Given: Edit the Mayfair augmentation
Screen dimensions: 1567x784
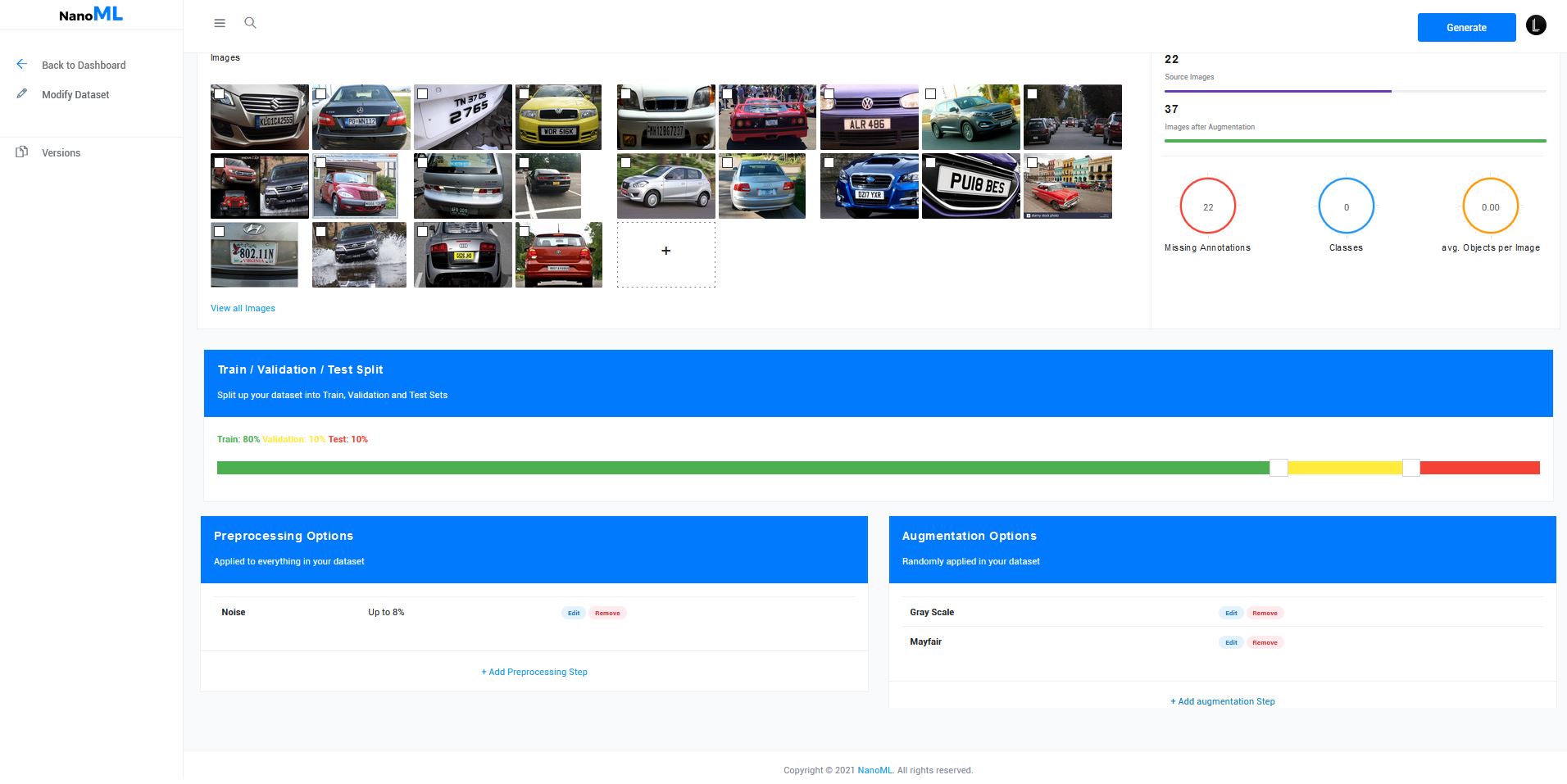Looking at the screenshot, I should pos(1231,642).
